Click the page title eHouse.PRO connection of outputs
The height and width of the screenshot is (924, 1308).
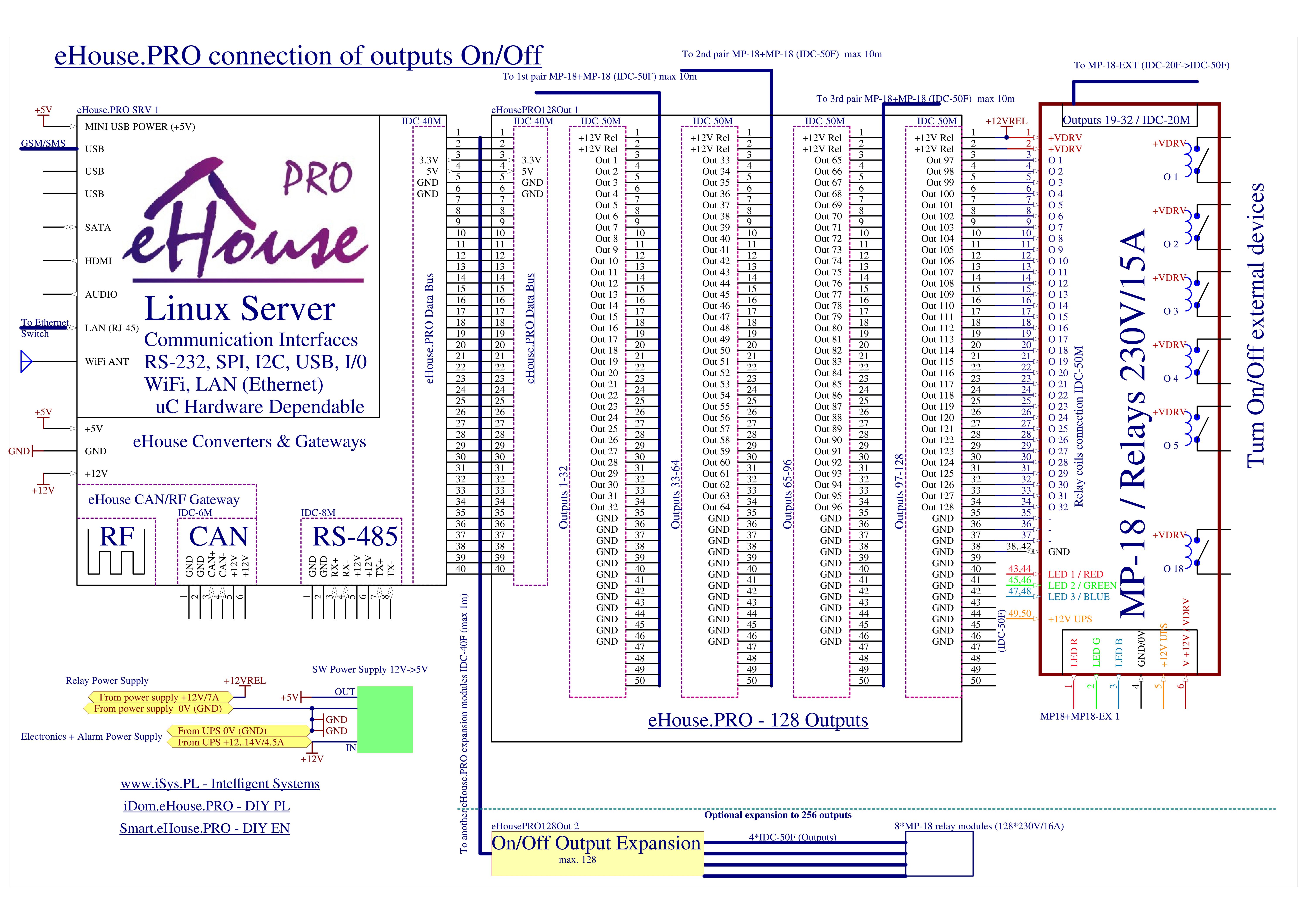tap(298, 56)
